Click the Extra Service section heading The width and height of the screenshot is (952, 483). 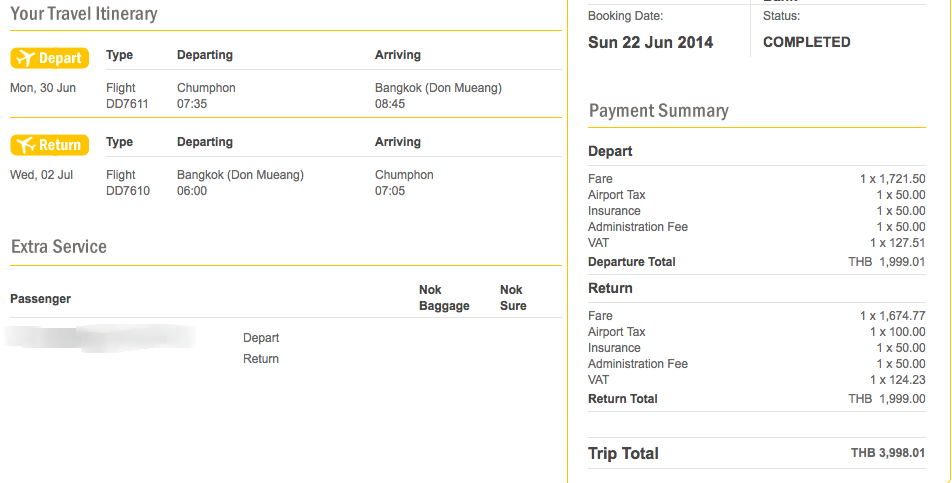tap(59, 247)
